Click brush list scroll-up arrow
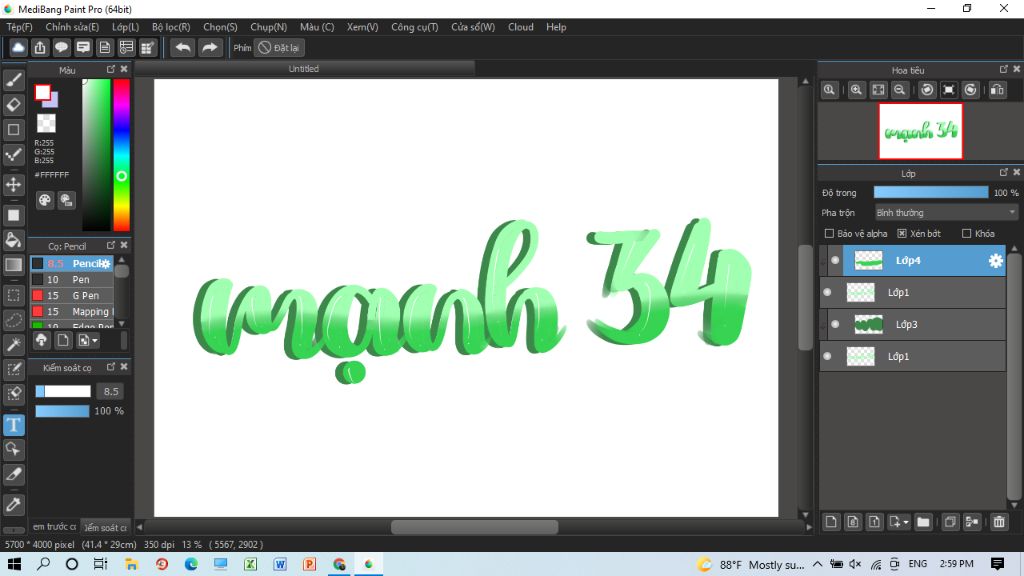The image size is (1024, 576). click(121, 260)
